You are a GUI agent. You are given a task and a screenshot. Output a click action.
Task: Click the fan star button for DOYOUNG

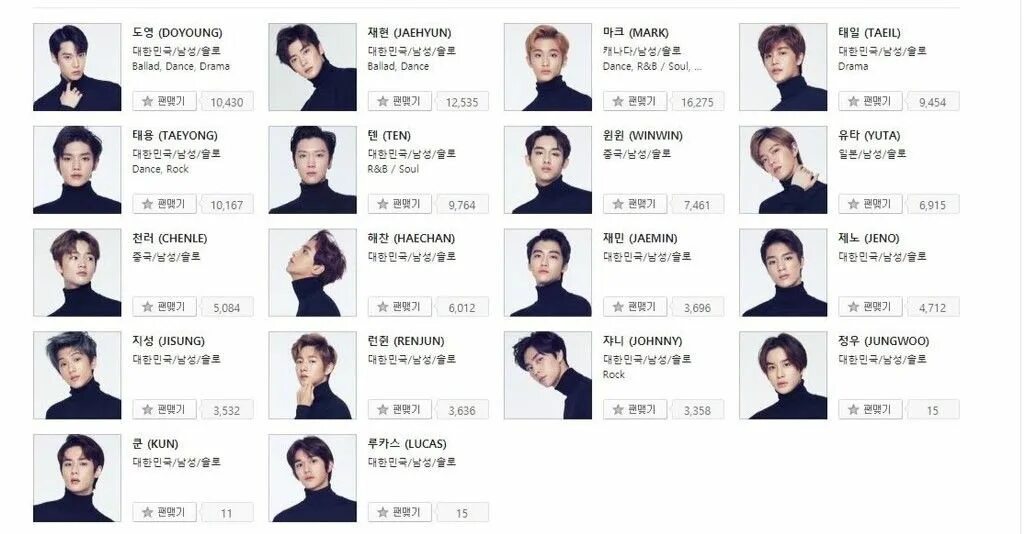164,101
